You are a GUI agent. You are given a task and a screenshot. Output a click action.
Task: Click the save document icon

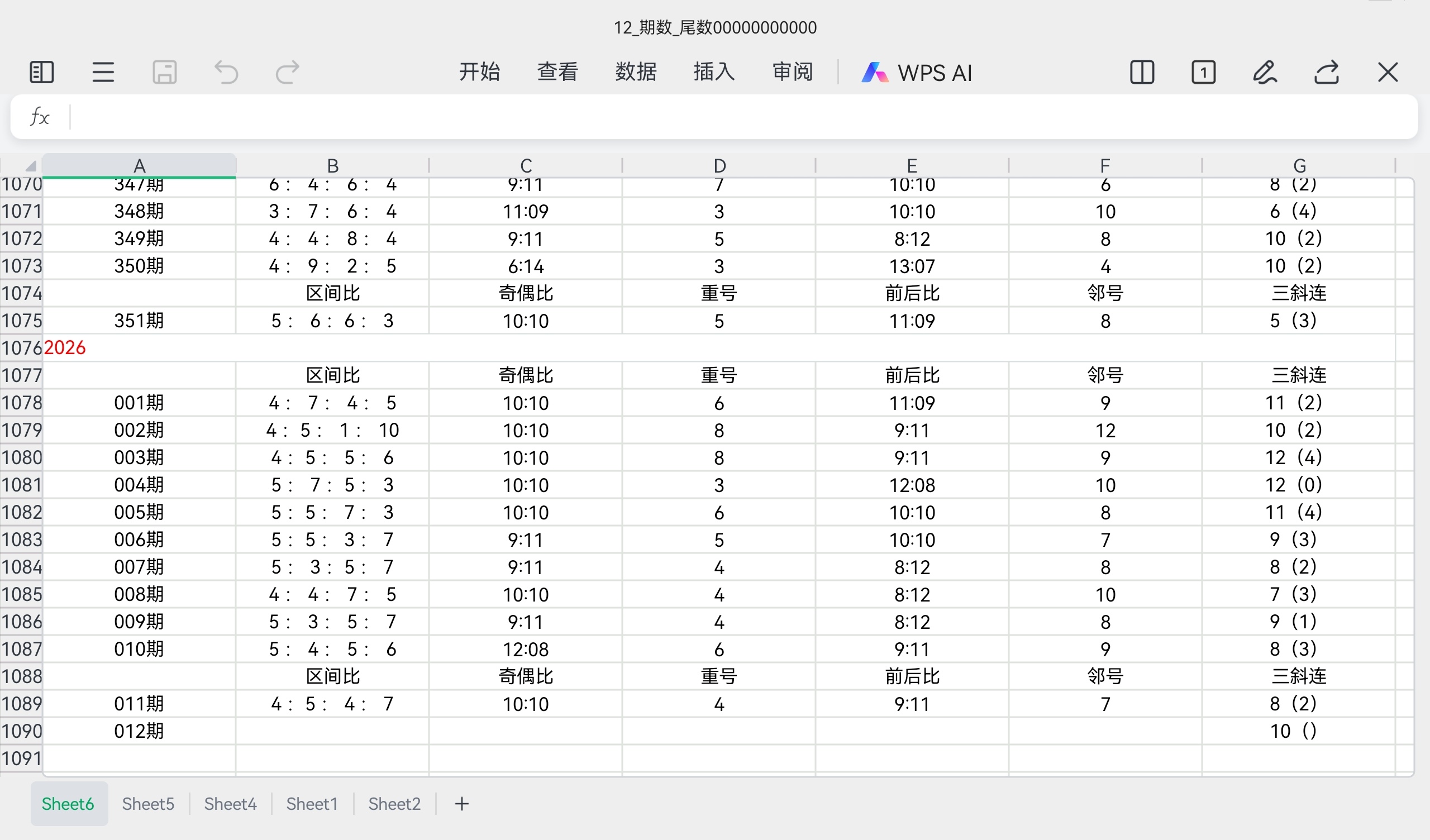tap(165, 73)
